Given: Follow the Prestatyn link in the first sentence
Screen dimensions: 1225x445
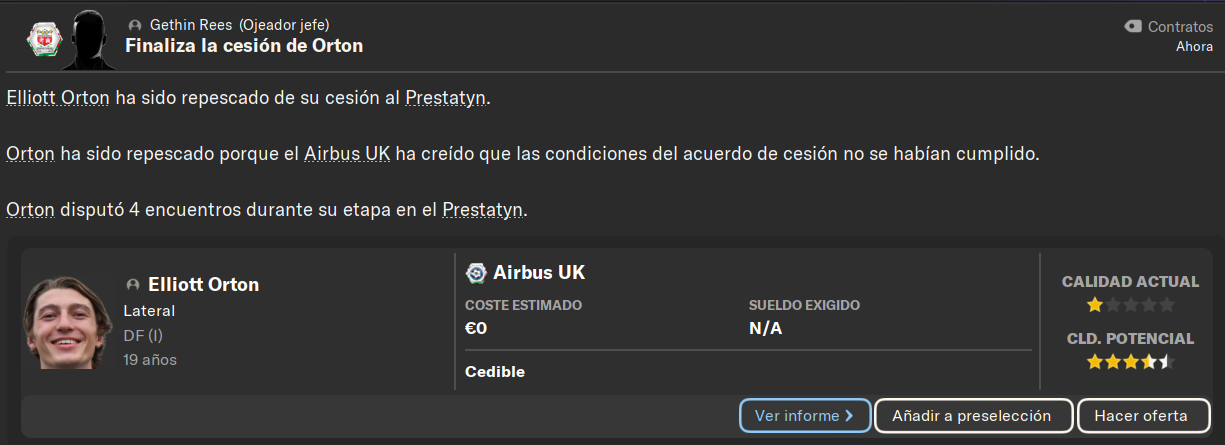Looking at the screenshot, I should click(446, 98).
